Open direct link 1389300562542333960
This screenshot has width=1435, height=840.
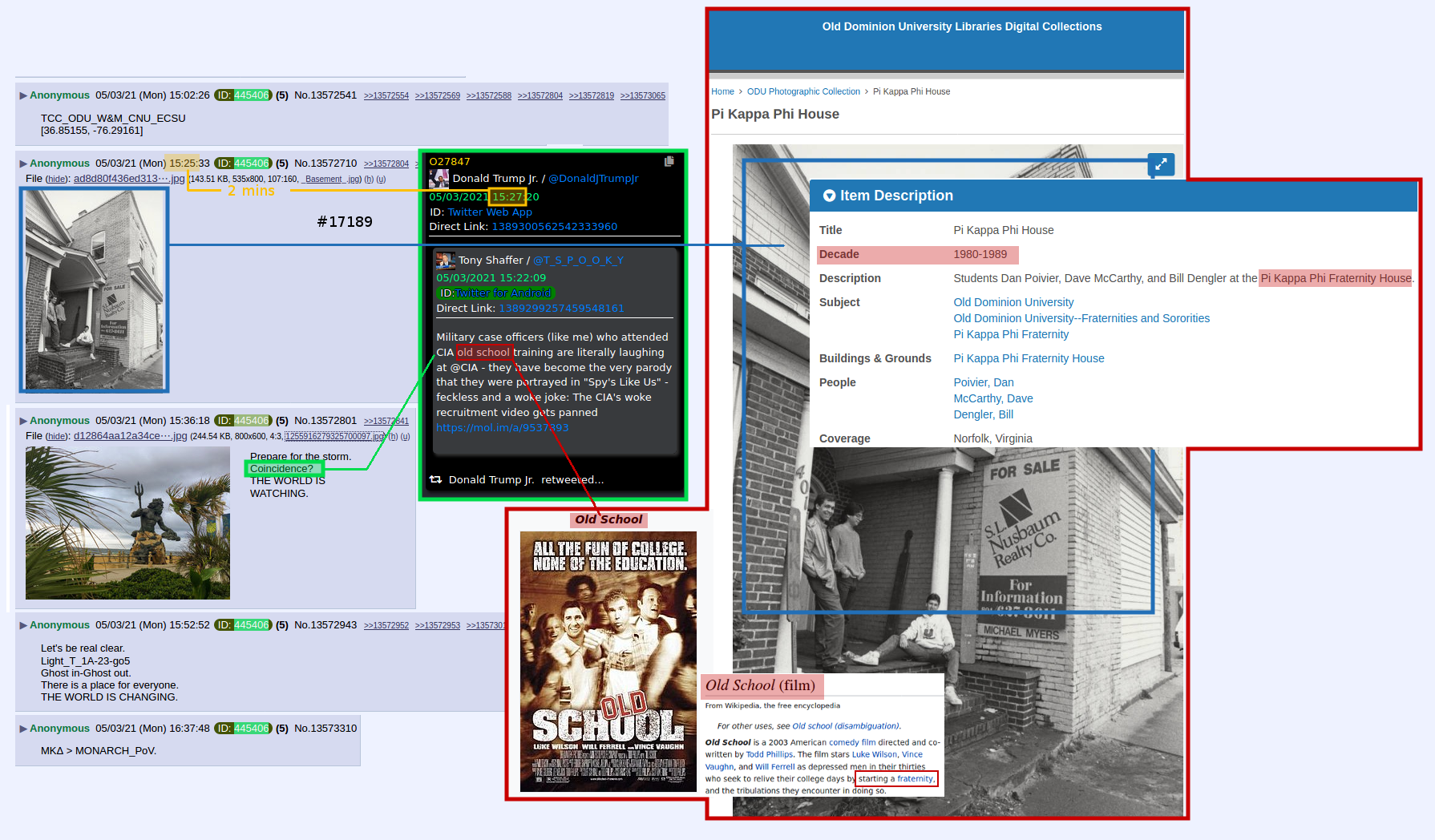(555, 227)
